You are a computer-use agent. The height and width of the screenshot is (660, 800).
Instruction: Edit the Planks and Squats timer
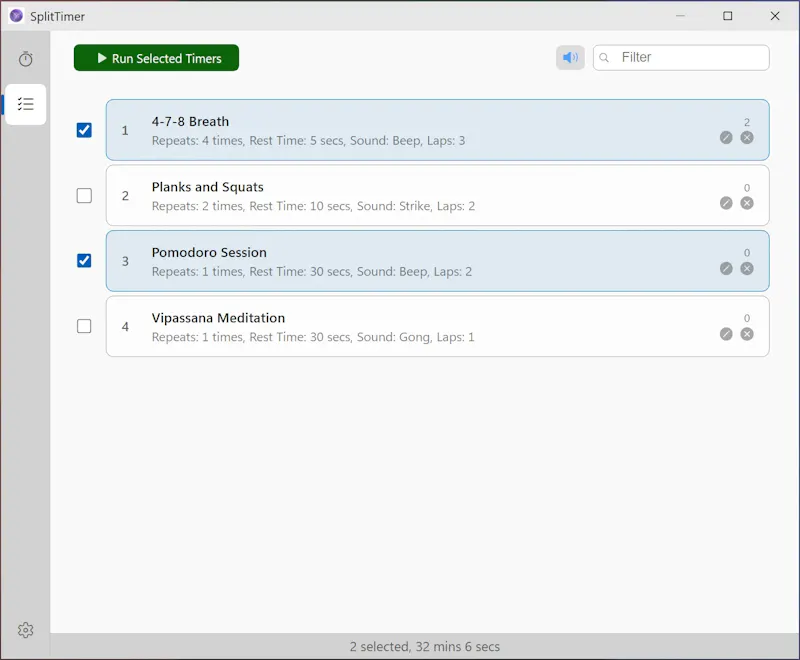726,203
